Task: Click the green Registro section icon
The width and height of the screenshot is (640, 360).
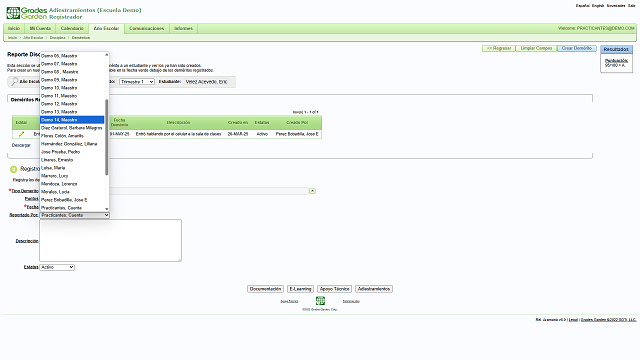Action: tap(13, 169)
